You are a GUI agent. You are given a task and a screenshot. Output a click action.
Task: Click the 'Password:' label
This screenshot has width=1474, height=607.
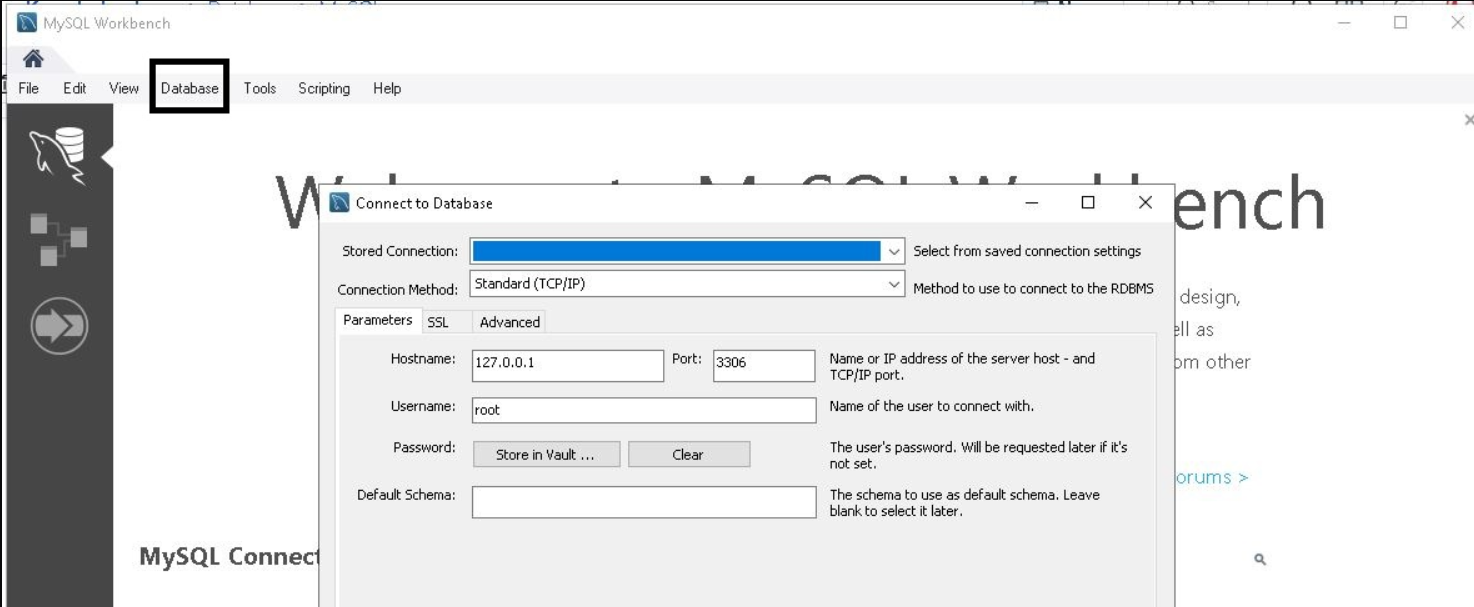coord(424,447)
